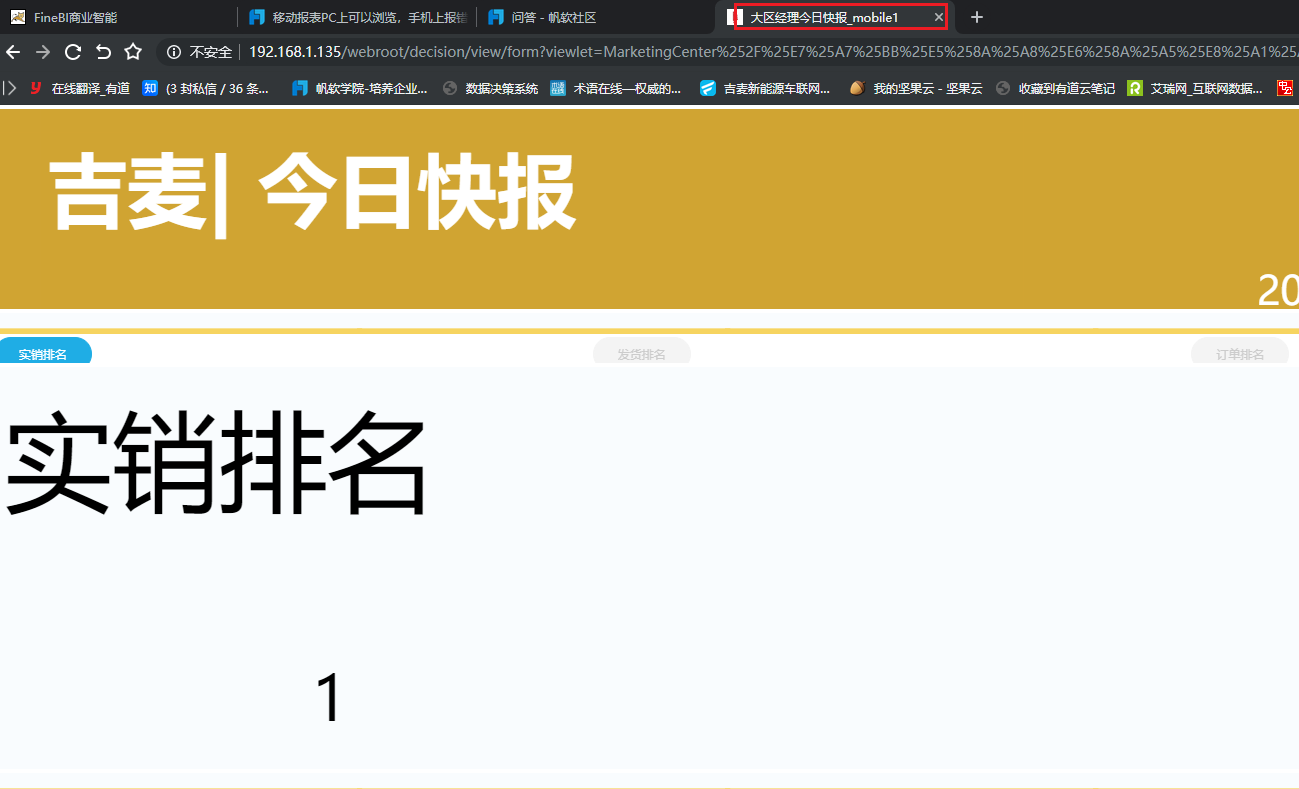Show site info for 不安全 warning

pos(199,52)
